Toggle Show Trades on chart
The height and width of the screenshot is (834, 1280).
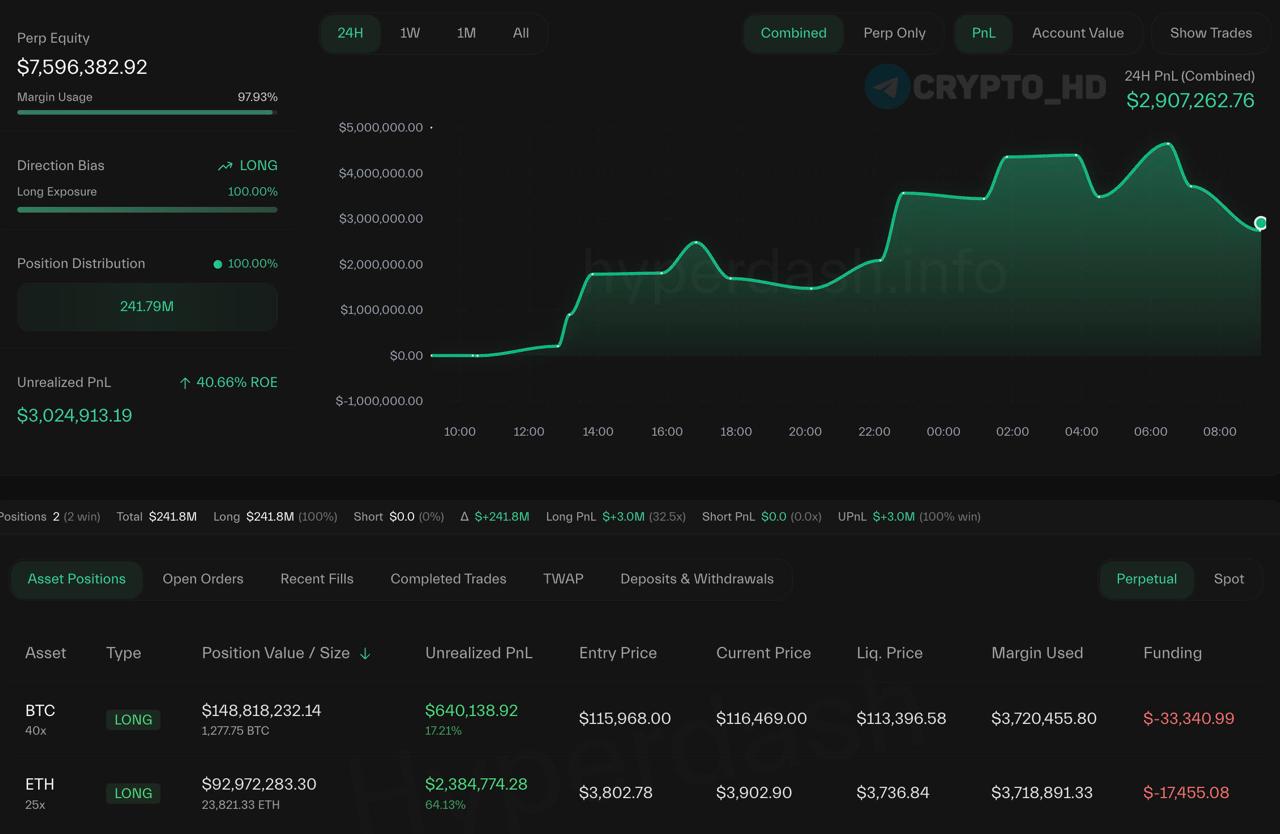click(1211, 33)
